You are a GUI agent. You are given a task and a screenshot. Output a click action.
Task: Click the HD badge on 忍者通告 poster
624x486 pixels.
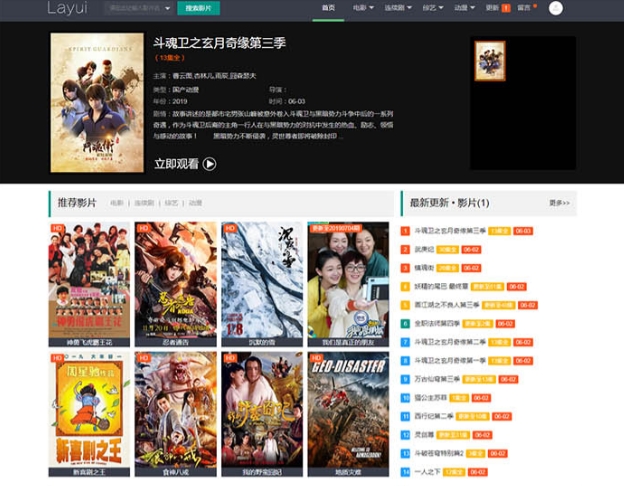[x=144, y=228]
